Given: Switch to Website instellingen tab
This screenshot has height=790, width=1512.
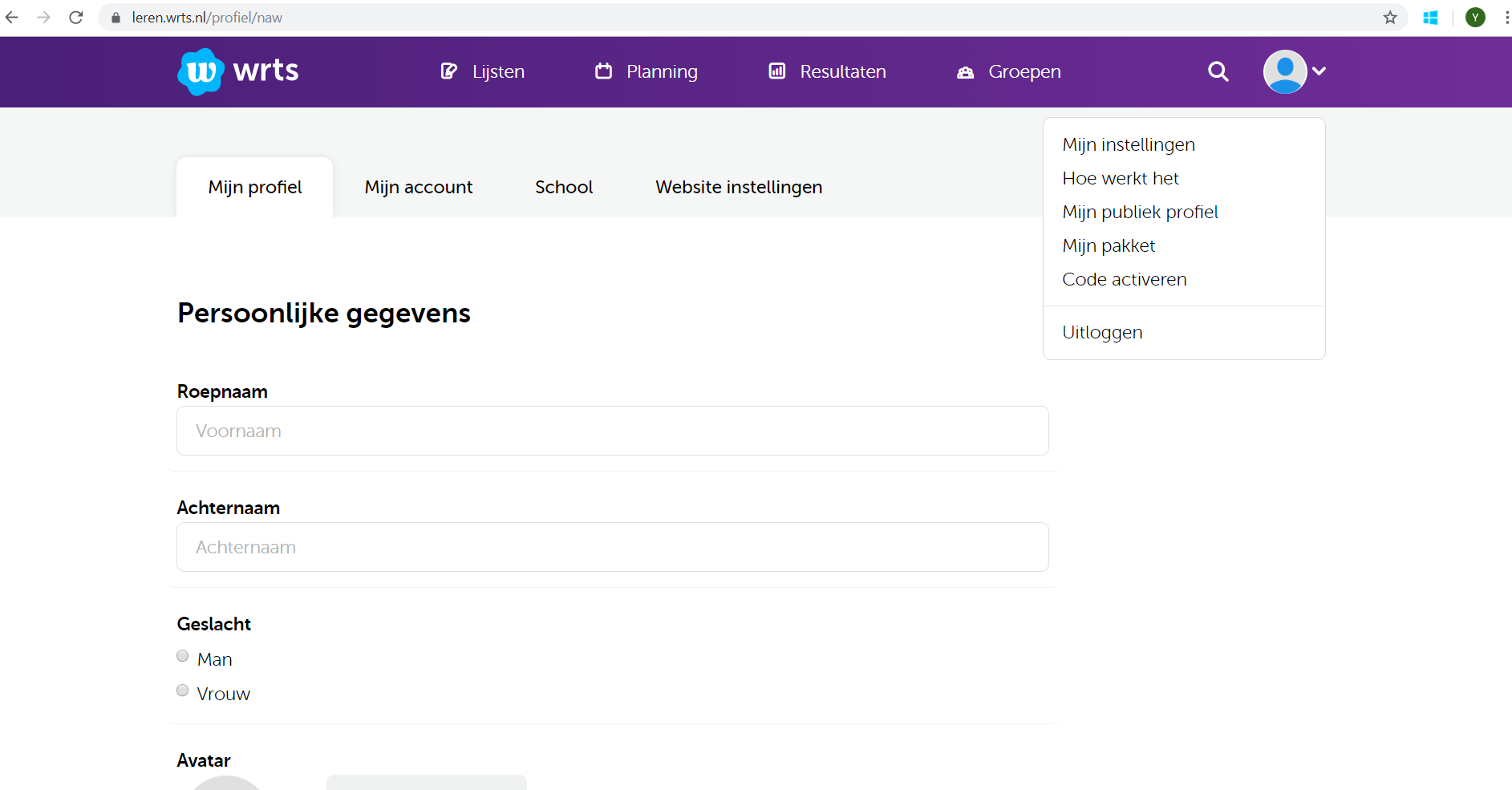Looking at the screenshot, I should click(x=739, y=187).
